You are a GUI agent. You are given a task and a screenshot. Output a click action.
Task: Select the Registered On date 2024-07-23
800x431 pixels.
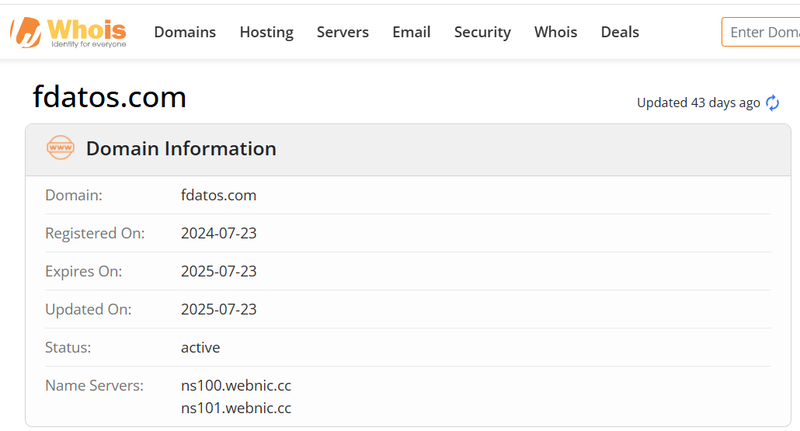[218, 233]
